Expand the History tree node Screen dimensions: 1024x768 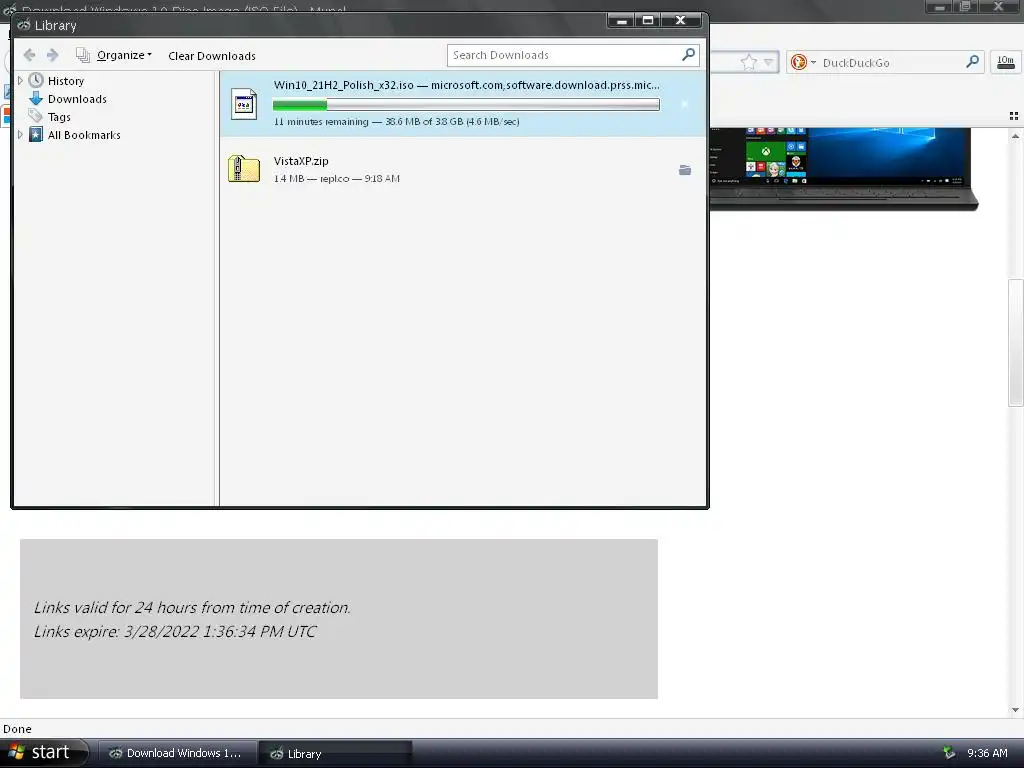pos(20,80)
